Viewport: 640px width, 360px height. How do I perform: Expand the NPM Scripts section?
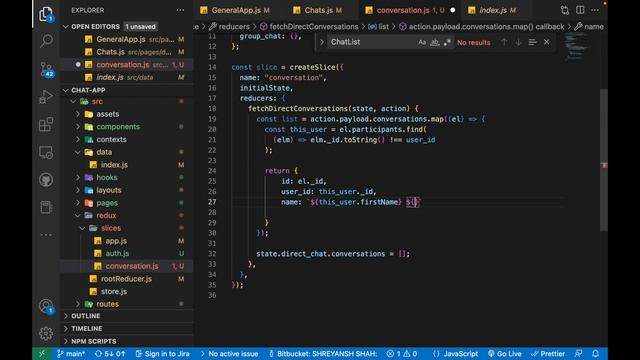[127, 341]
